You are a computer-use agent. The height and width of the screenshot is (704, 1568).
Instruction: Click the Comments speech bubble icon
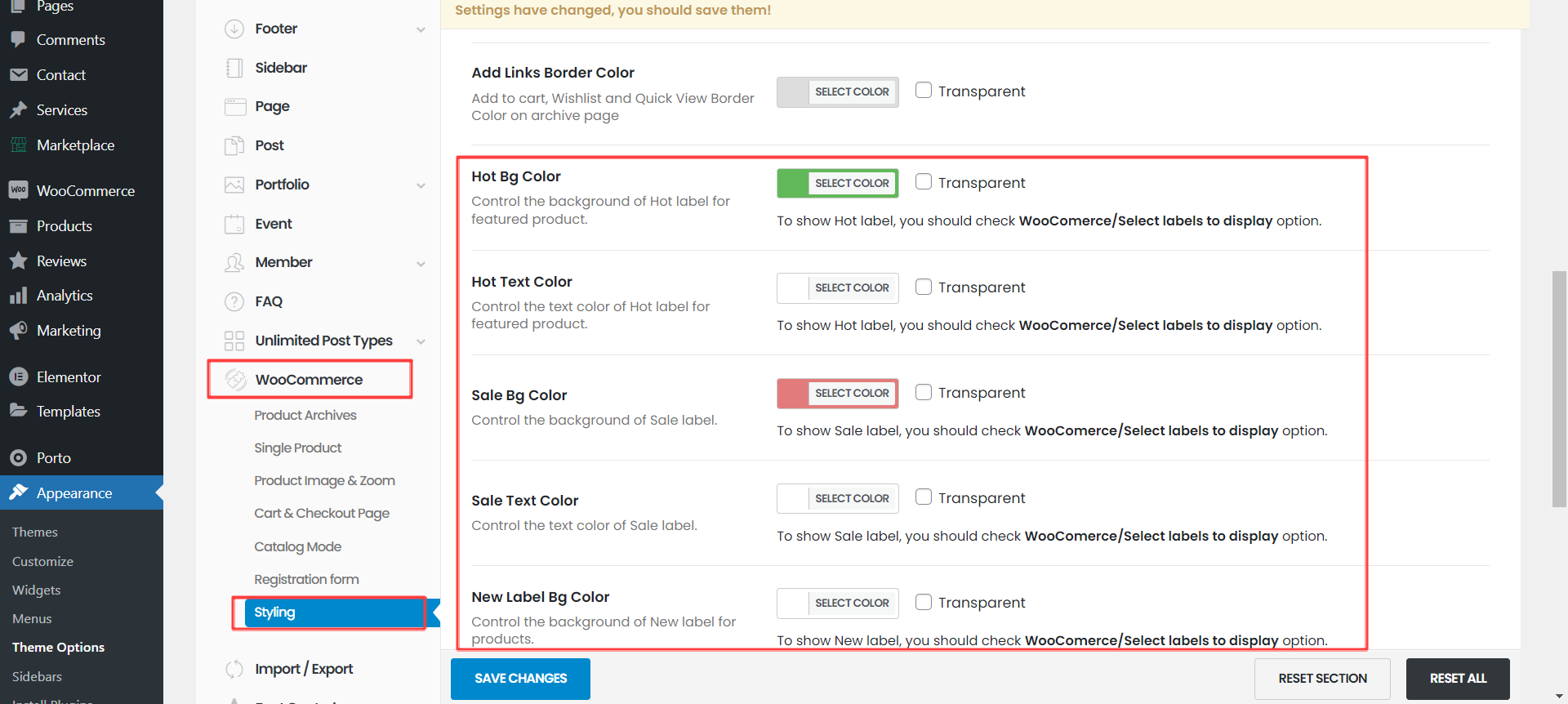click(18, 39)
